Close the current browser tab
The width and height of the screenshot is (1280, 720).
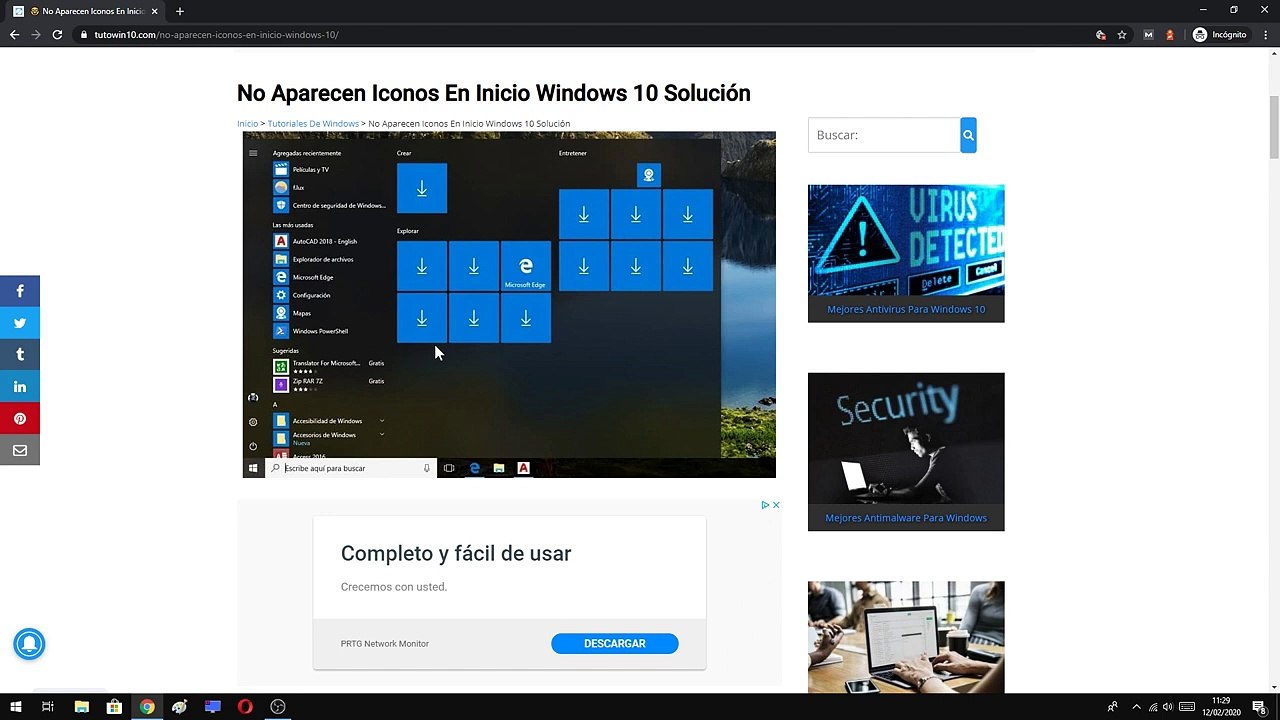pyautogui.click(x=155, y=11)
